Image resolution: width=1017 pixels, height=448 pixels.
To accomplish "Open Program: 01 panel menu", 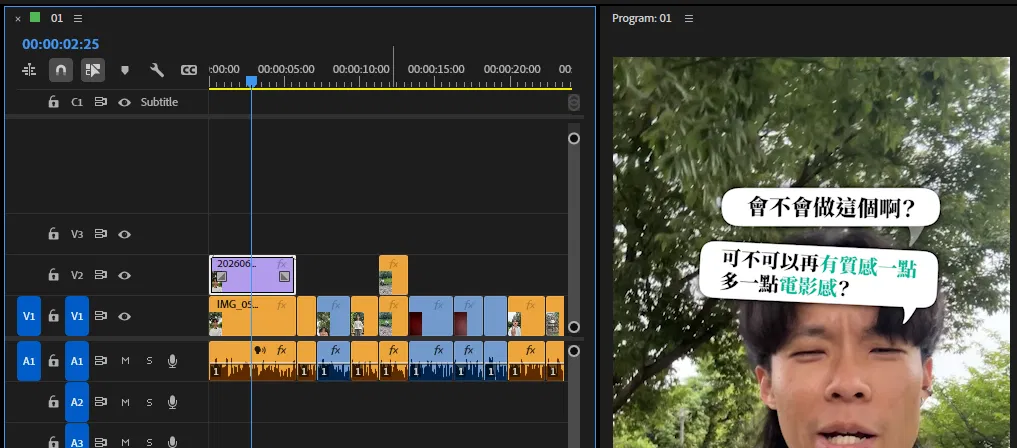I will click(x=689, y=18).
